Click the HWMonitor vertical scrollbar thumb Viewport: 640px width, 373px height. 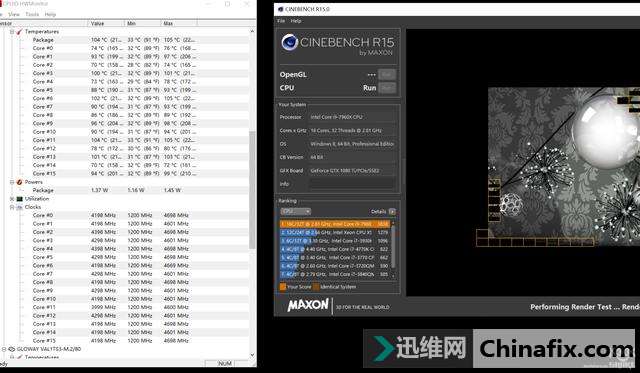coord(252,190)
